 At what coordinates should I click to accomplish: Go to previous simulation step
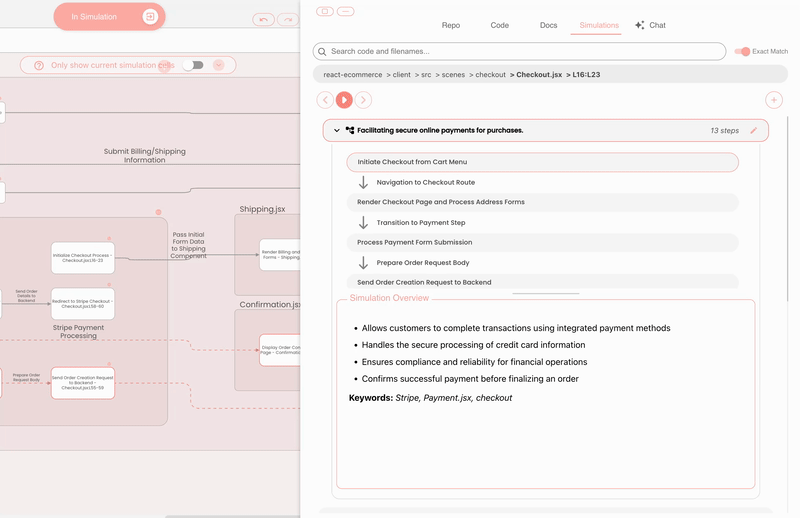point(325,100)
